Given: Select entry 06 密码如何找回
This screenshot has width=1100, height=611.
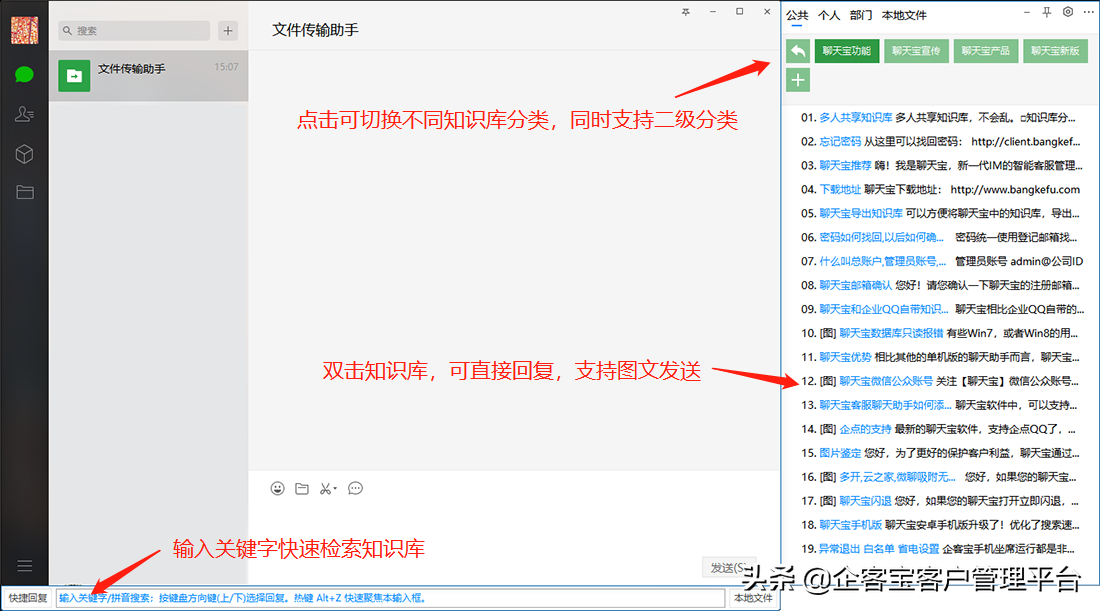Looking at the screenshot, I should coord(939,237).
